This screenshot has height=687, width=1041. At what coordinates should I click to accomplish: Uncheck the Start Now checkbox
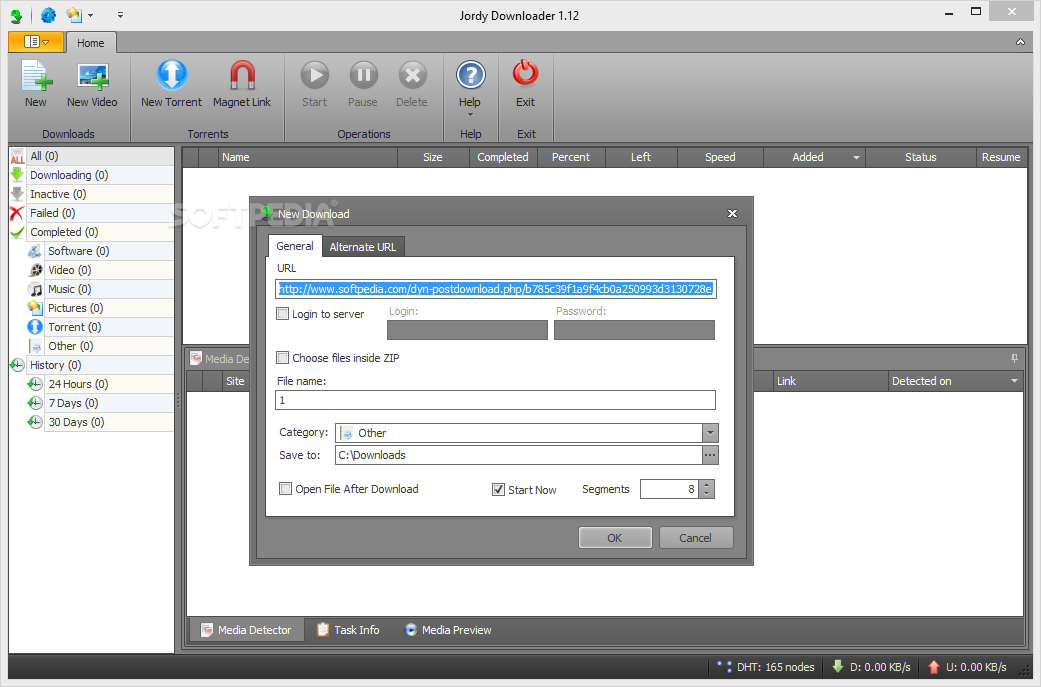pyautogui.click(x=499, y=489)
